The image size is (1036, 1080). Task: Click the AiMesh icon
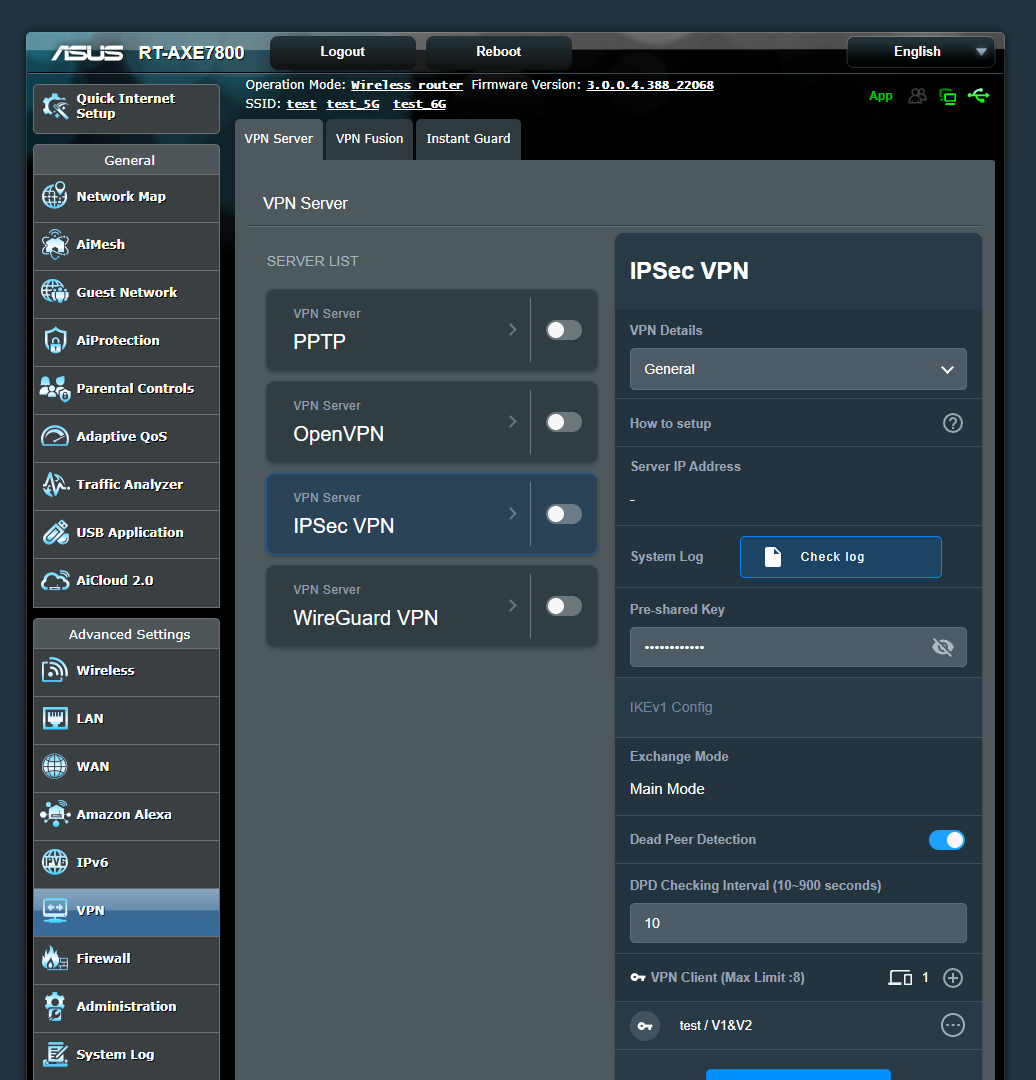click(x=55, y=244)
